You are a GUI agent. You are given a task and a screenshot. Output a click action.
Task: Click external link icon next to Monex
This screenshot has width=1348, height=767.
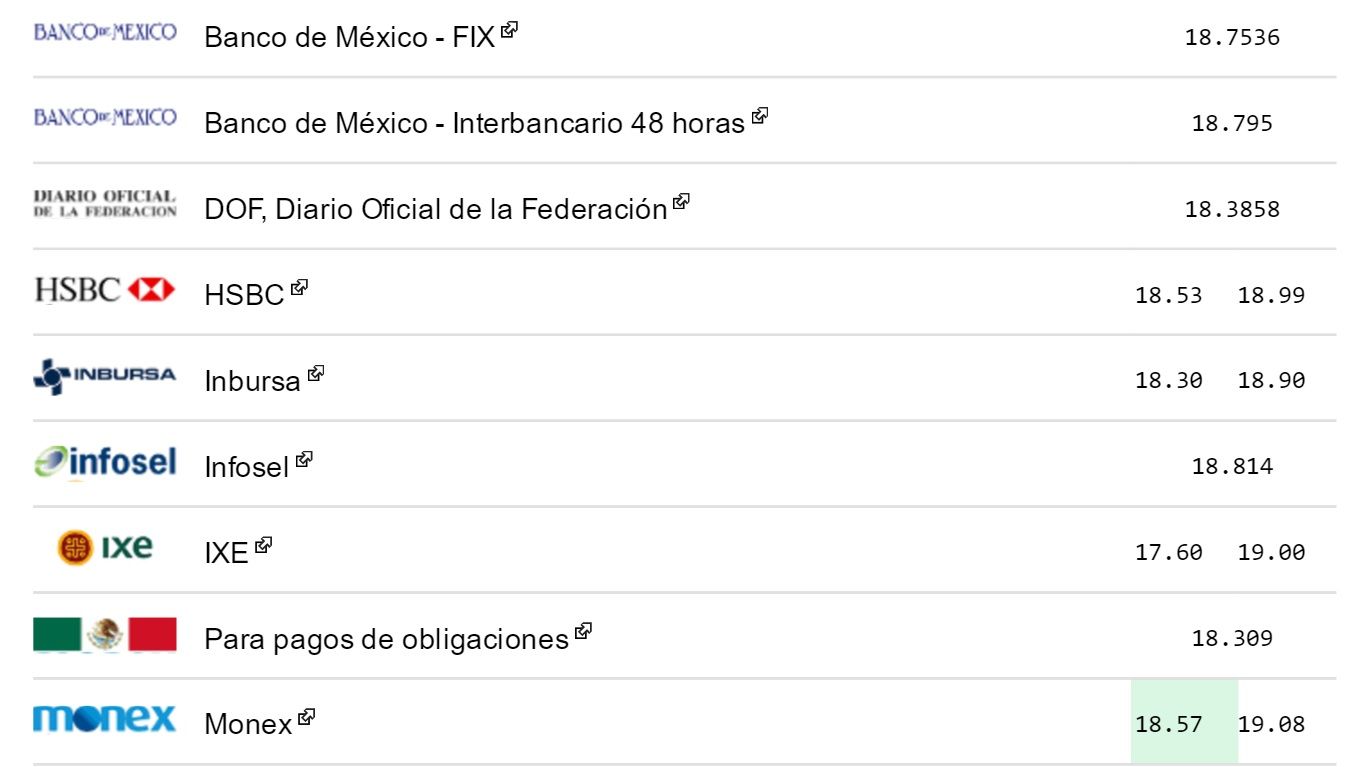[307, 716]
